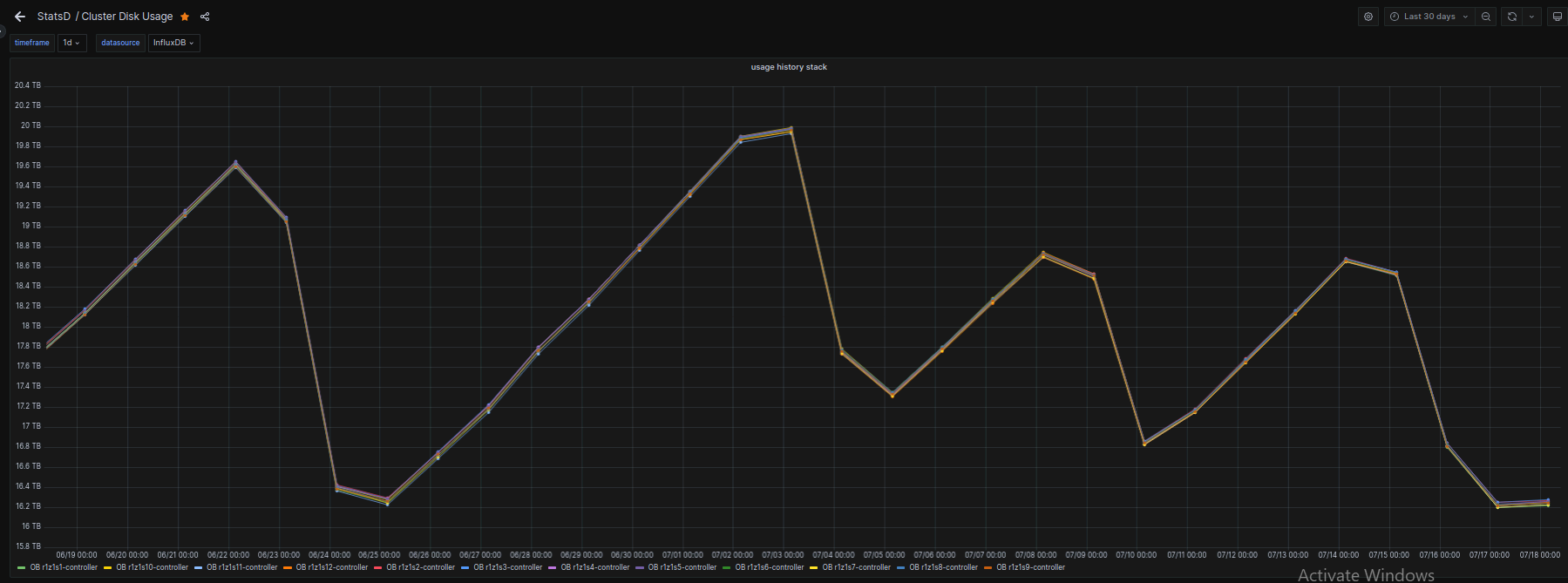Change color swatch of OB r1z1s9-controller
The height and width of the screenshot is (583, 1568).
coord(988,567)
